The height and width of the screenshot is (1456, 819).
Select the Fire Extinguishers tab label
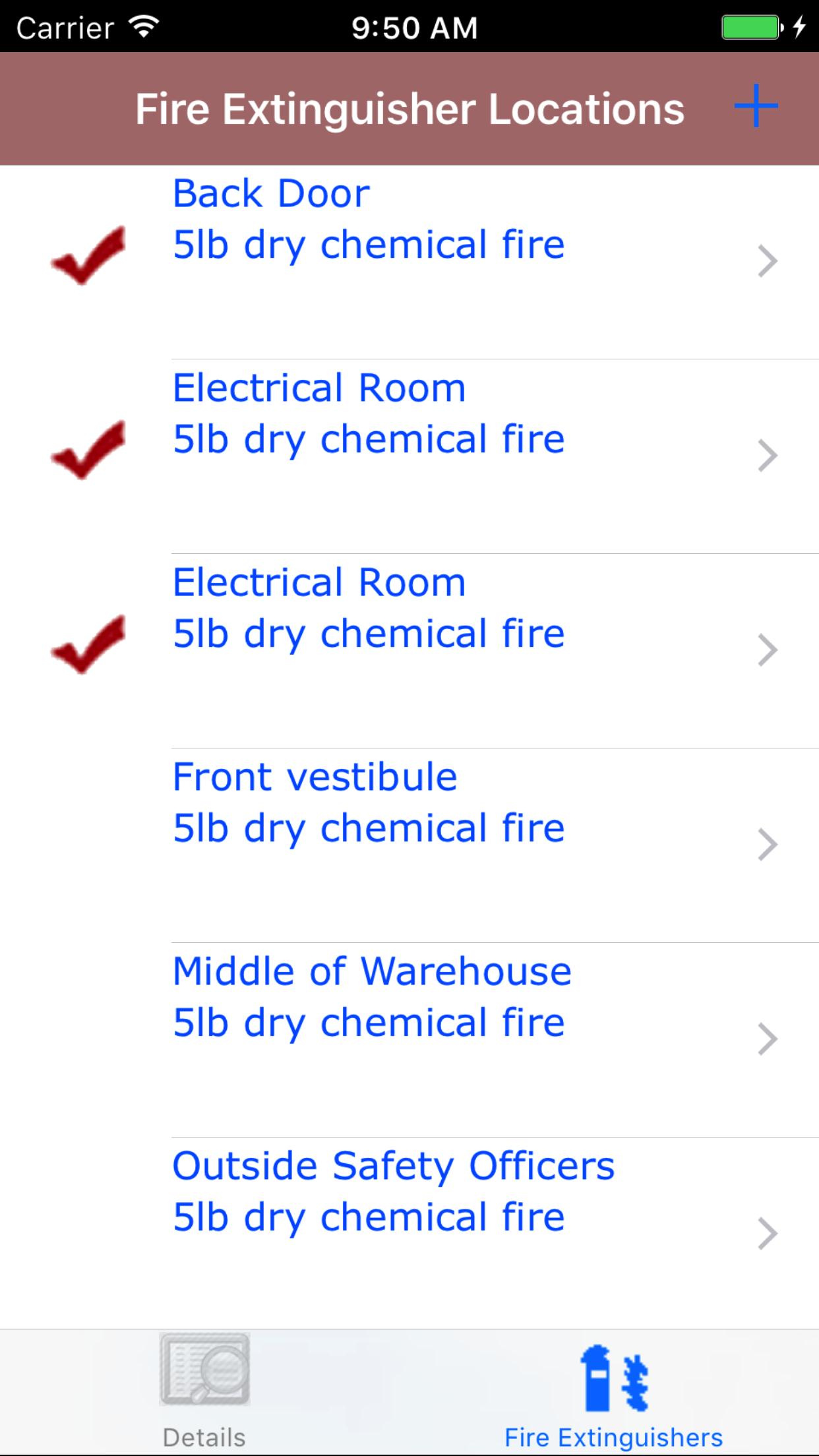[613, 1438]
